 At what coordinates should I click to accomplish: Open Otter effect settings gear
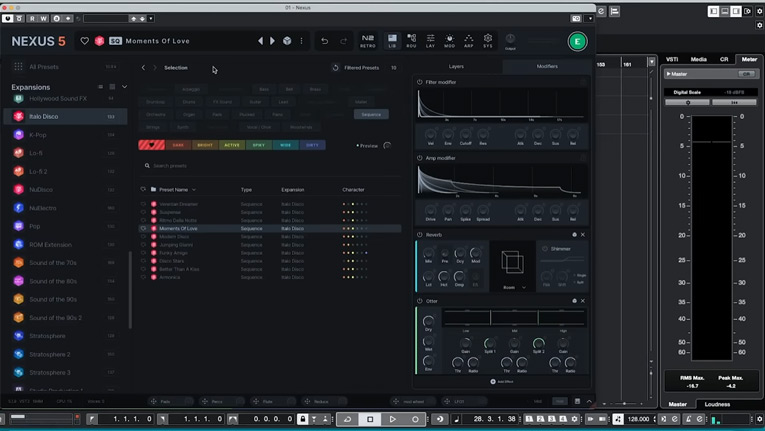coord(574,301)
